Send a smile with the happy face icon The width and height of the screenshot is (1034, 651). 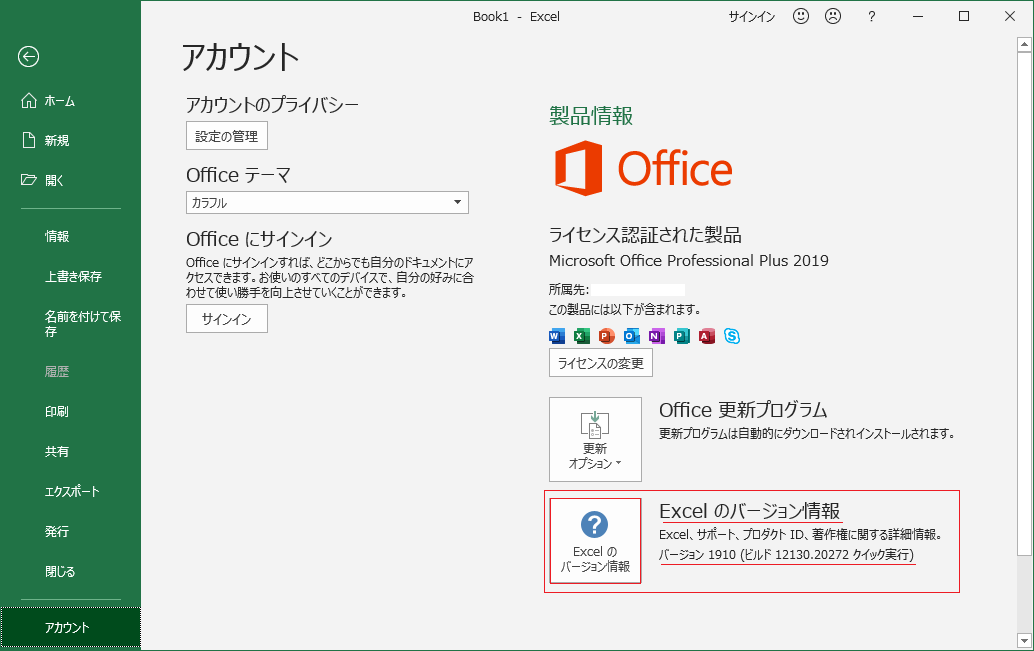point(801,16)
